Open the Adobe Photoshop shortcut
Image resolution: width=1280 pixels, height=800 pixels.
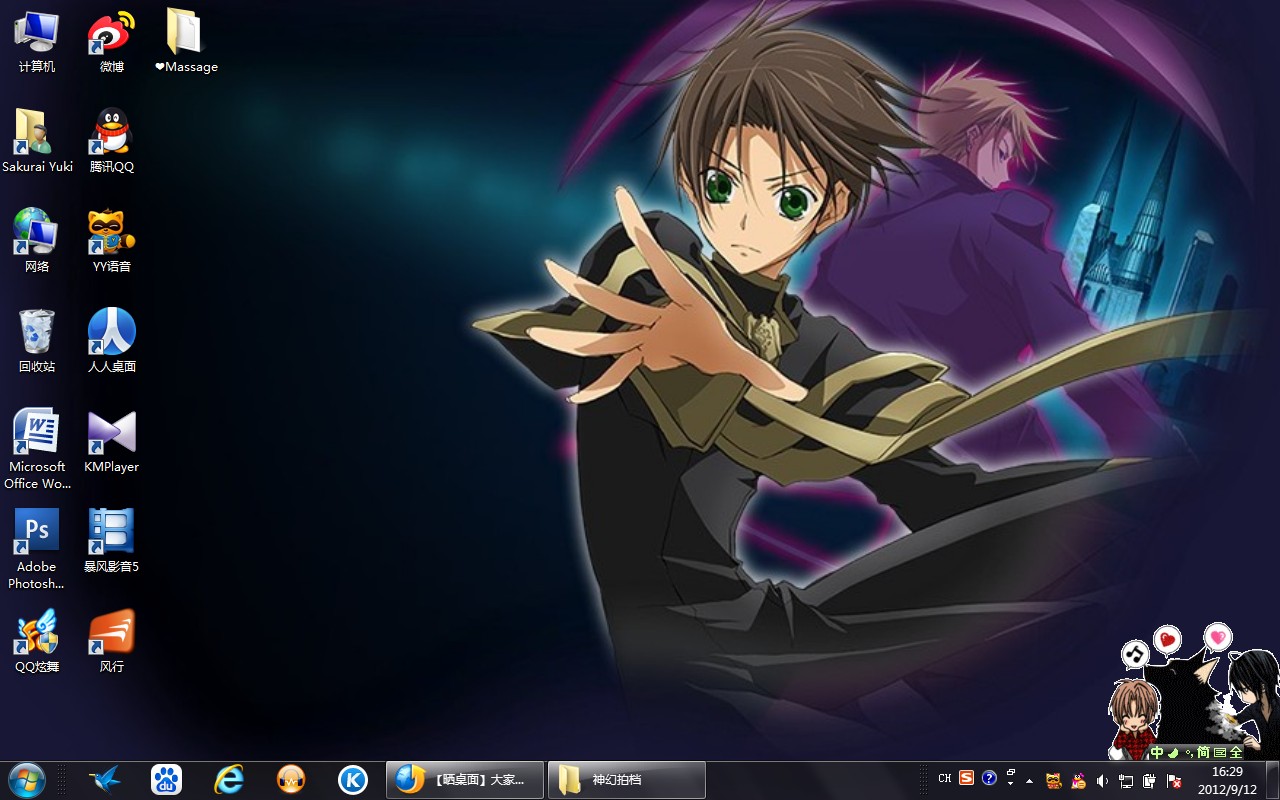pos(36,550)
